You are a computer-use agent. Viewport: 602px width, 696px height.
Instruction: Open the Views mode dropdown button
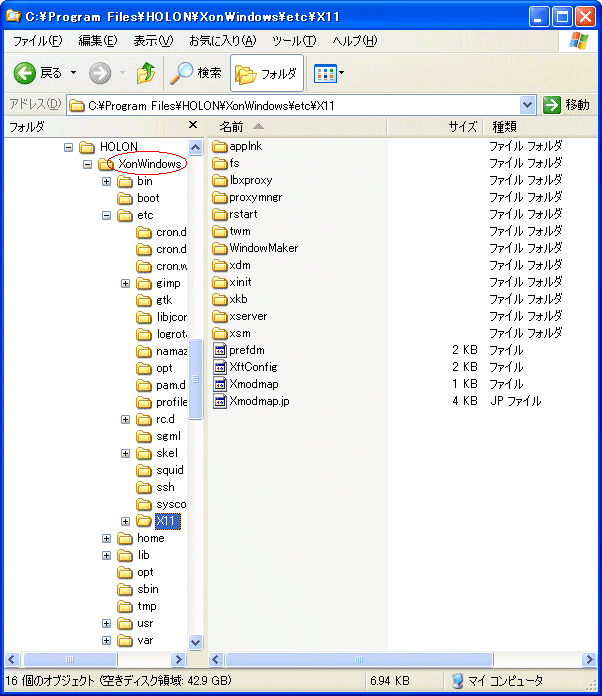pos(329,73)
